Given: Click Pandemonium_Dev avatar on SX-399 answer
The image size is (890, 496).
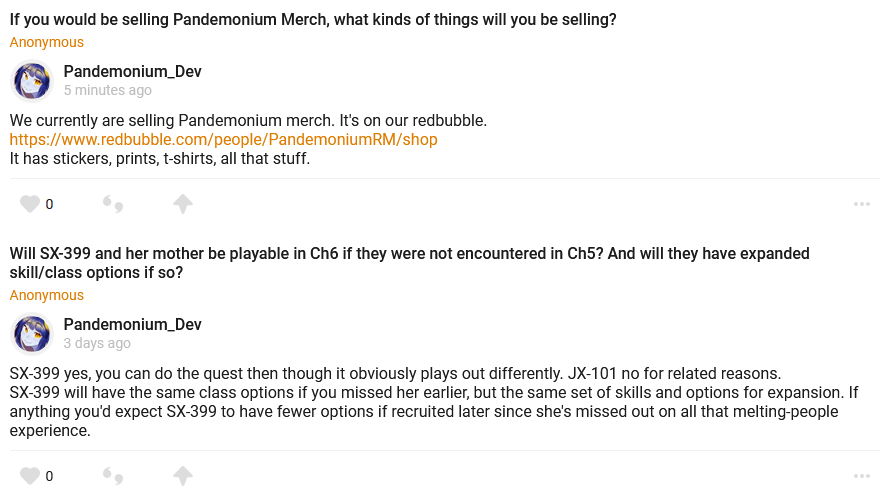Looking at the screenshot, I should (x=32, y=334).
